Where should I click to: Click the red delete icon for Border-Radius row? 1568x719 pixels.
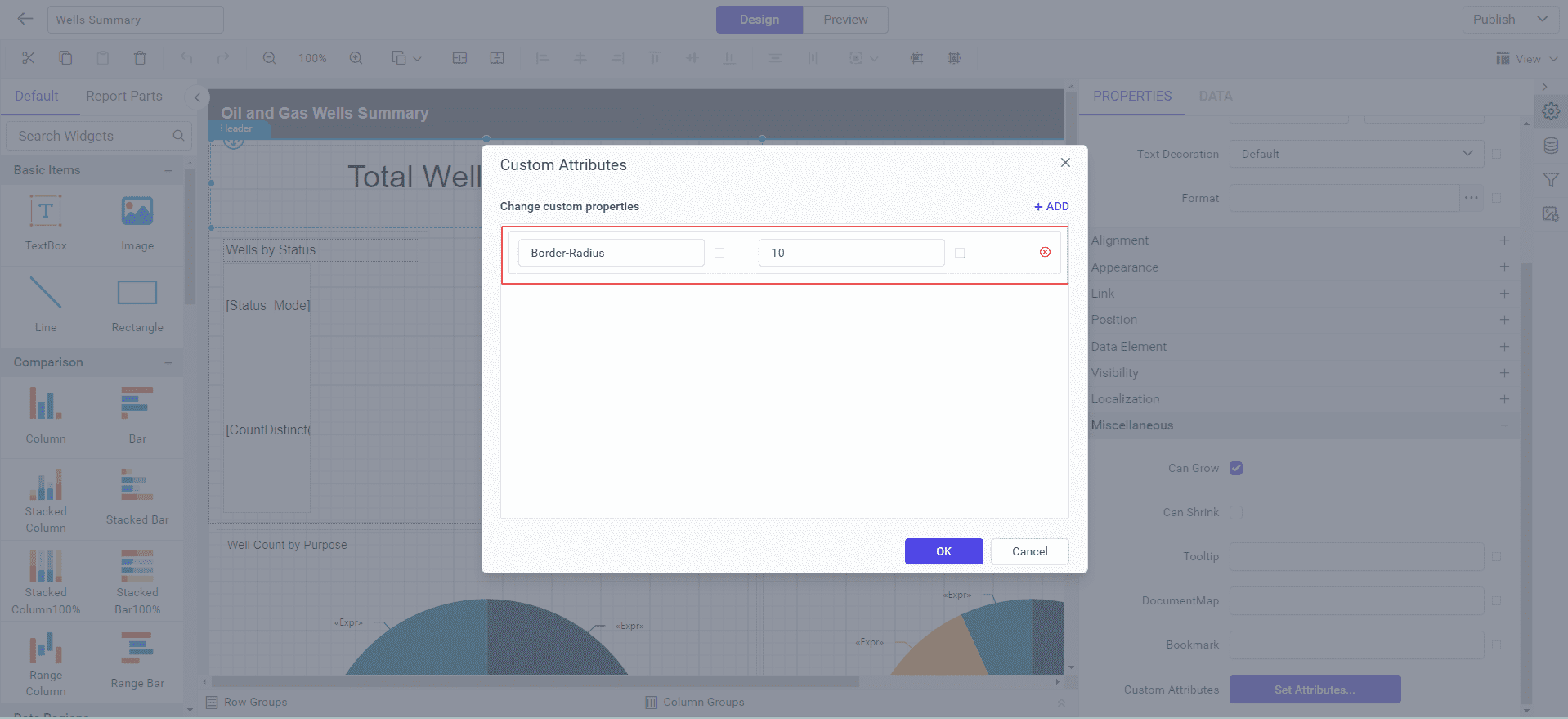(x=1045, y=252)
